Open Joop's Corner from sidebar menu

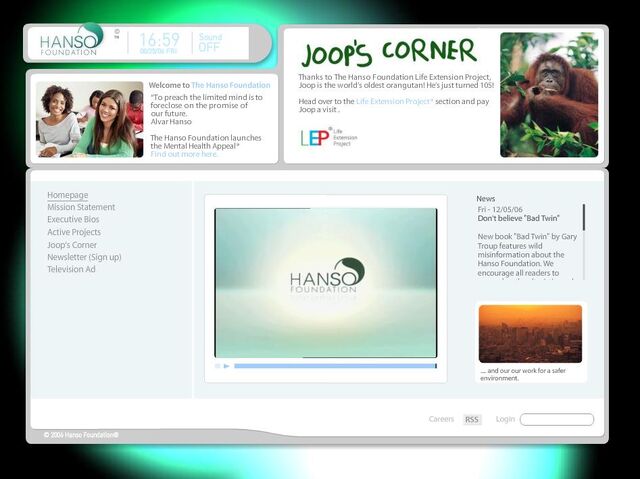72,245
